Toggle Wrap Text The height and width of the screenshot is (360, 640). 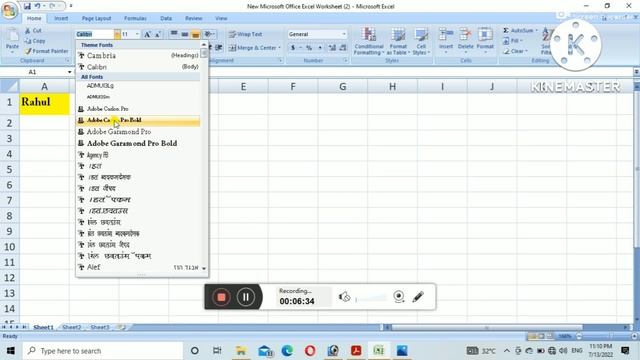click(245, 34)
